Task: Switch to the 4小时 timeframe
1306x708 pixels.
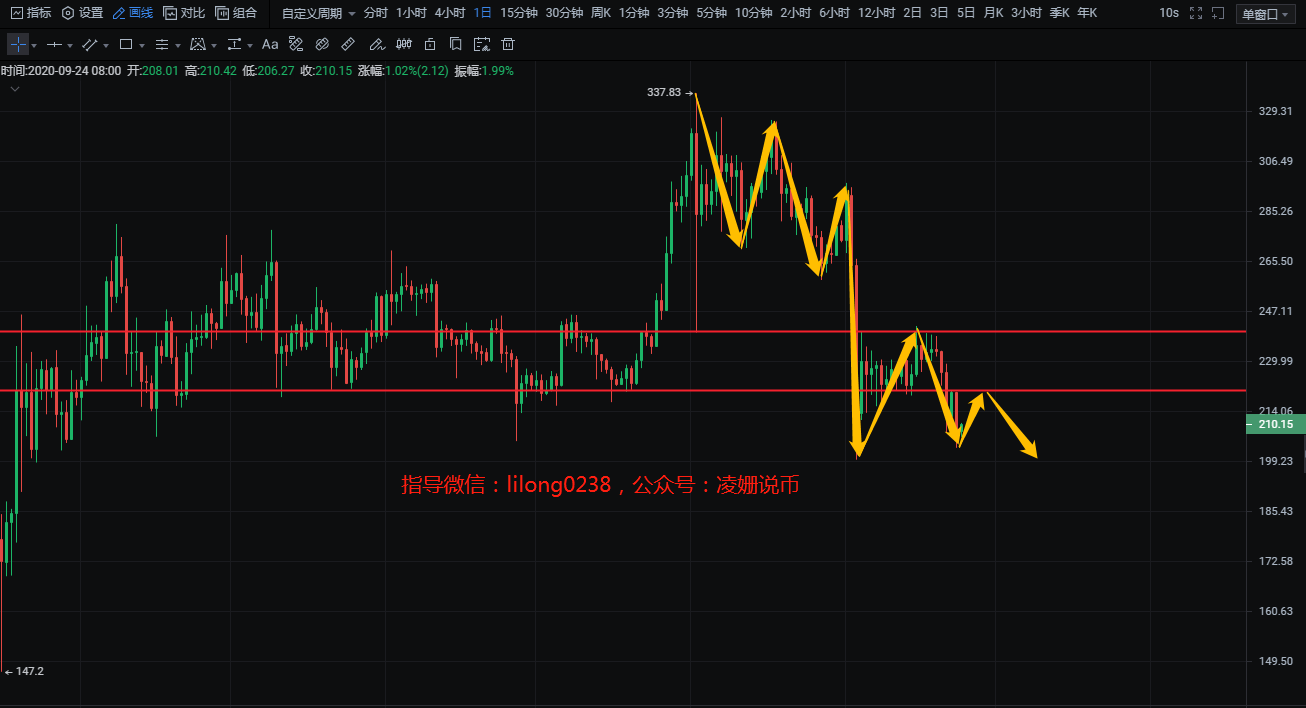Action: [x=450, y=13]
